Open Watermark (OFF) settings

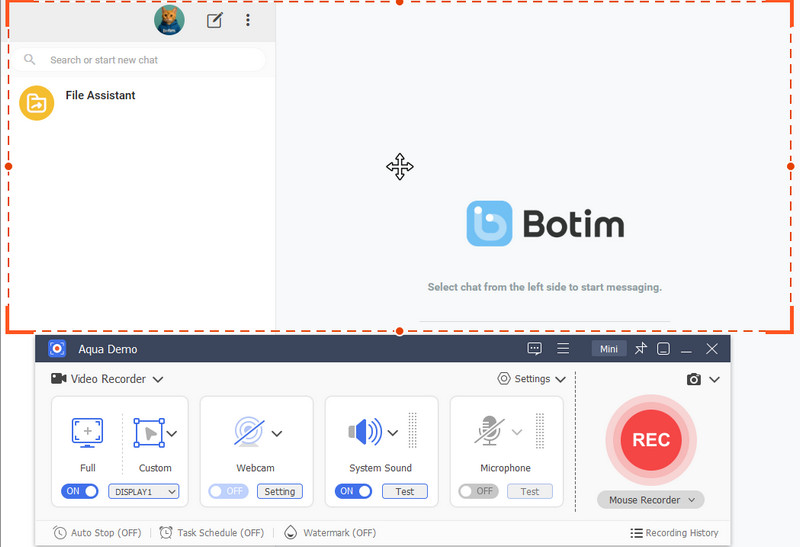pos(330,533)
